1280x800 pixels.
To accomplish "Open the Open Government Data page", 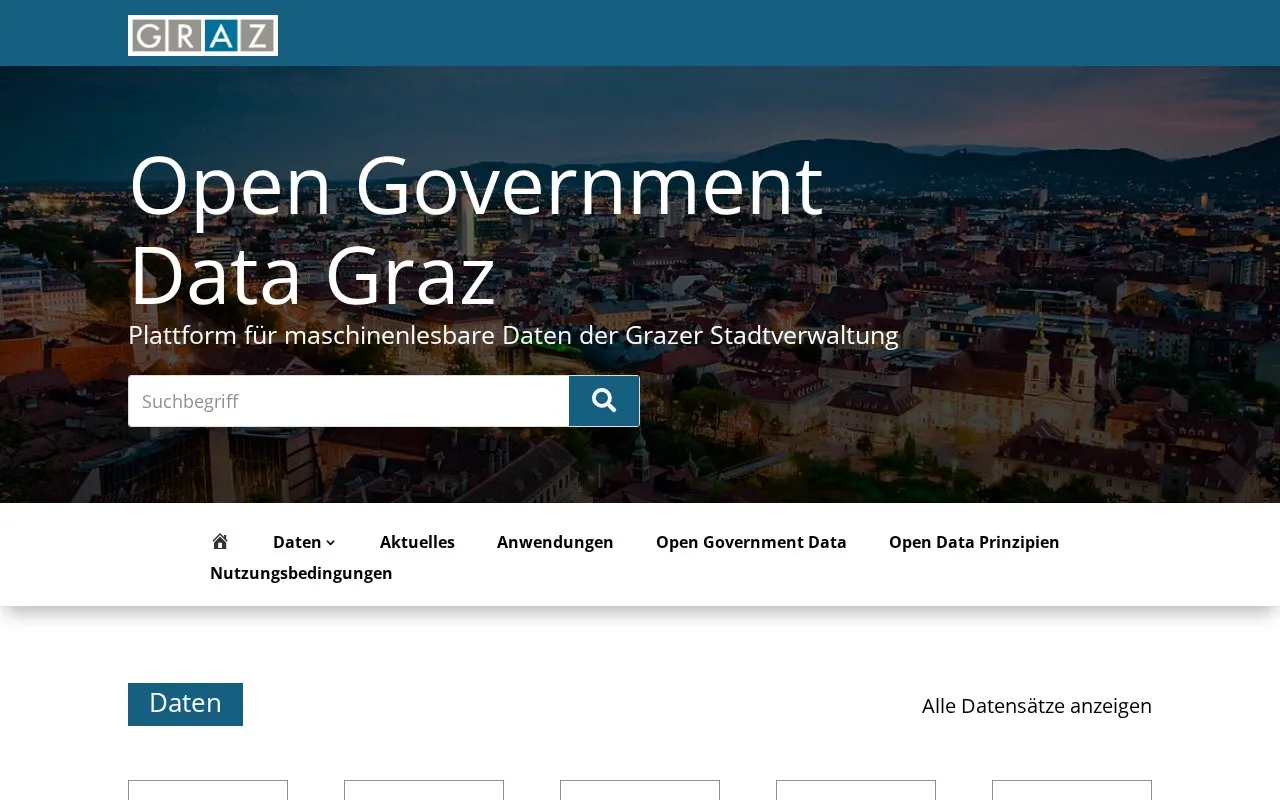I will (751, 542).
